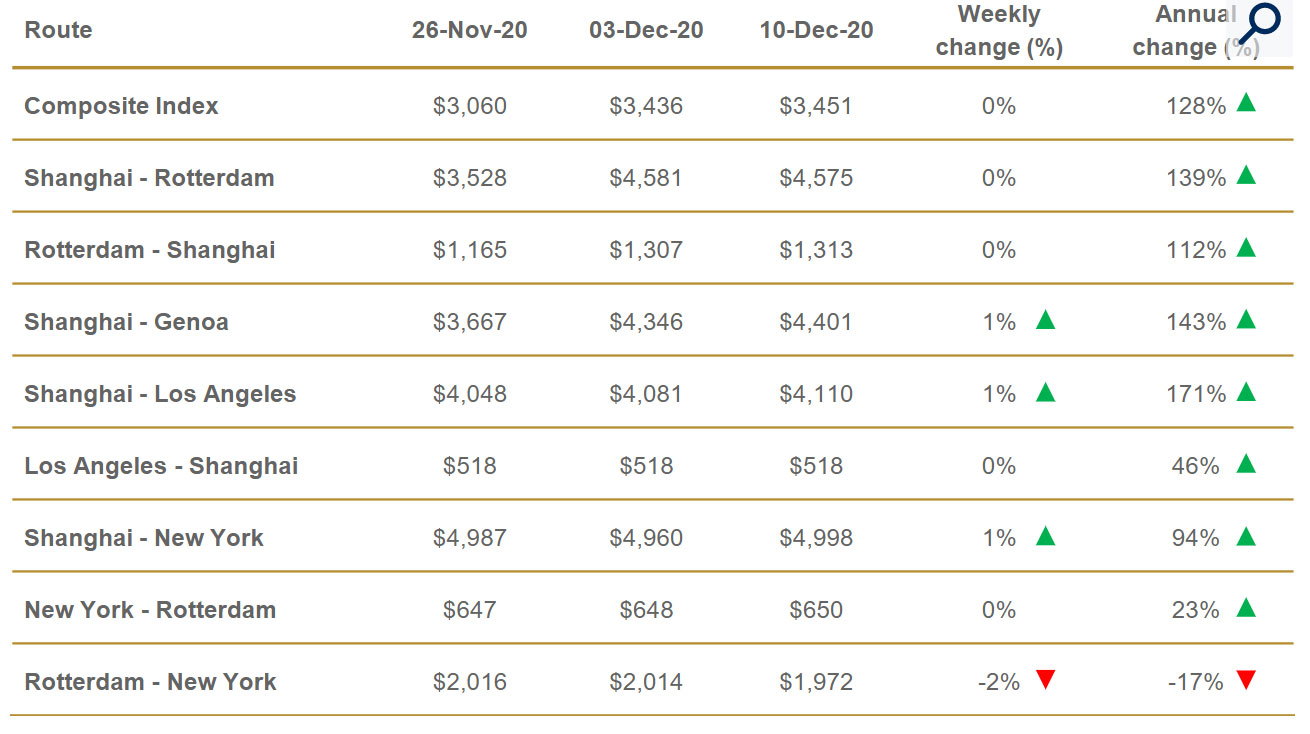The height and width of the screenshot is (734, 1310).
Task: Click red weekly down arrow for Rotterdam - New York
Action: (1045, 680)
